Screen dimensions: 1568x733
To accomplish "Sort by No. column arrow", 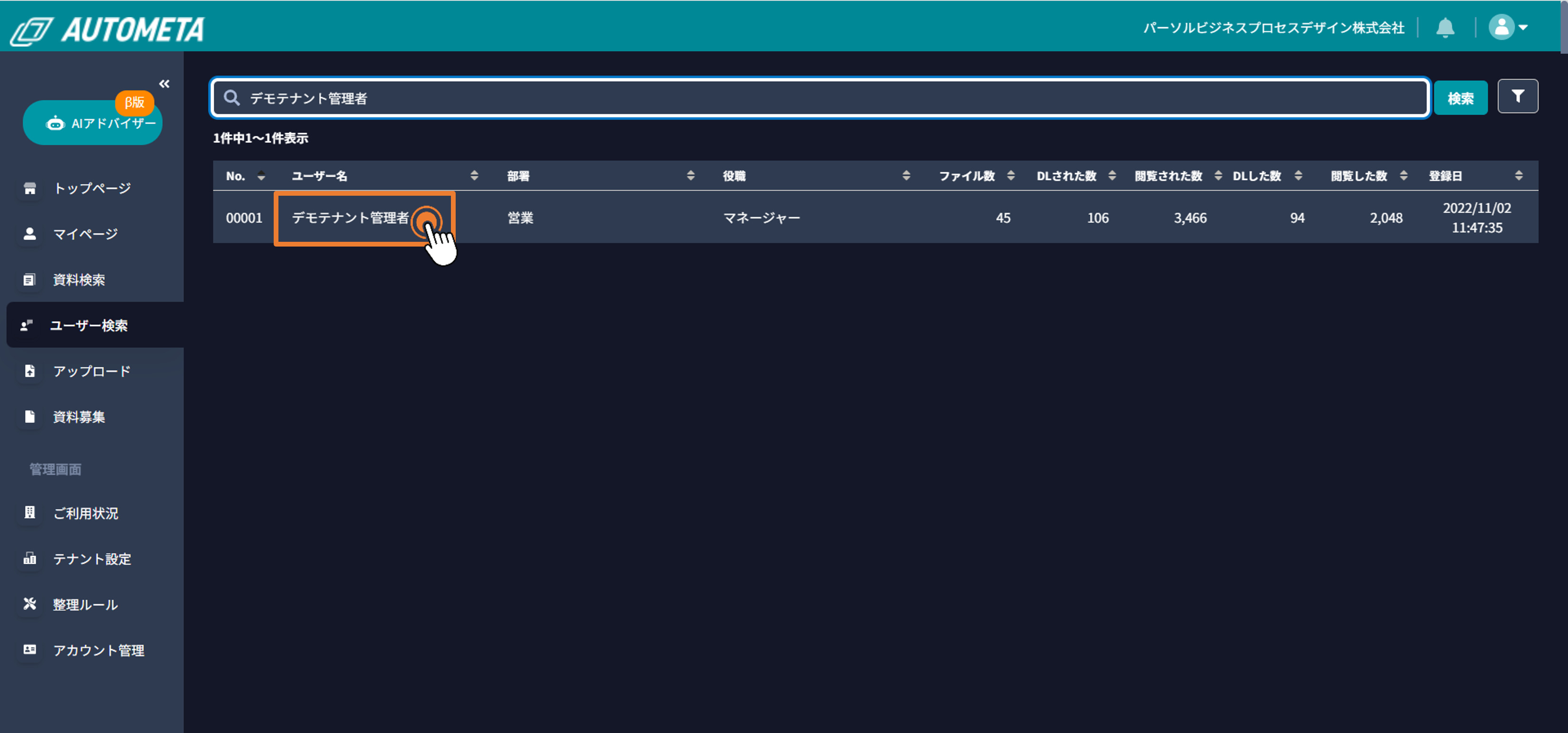I will [x=261, y=176].
